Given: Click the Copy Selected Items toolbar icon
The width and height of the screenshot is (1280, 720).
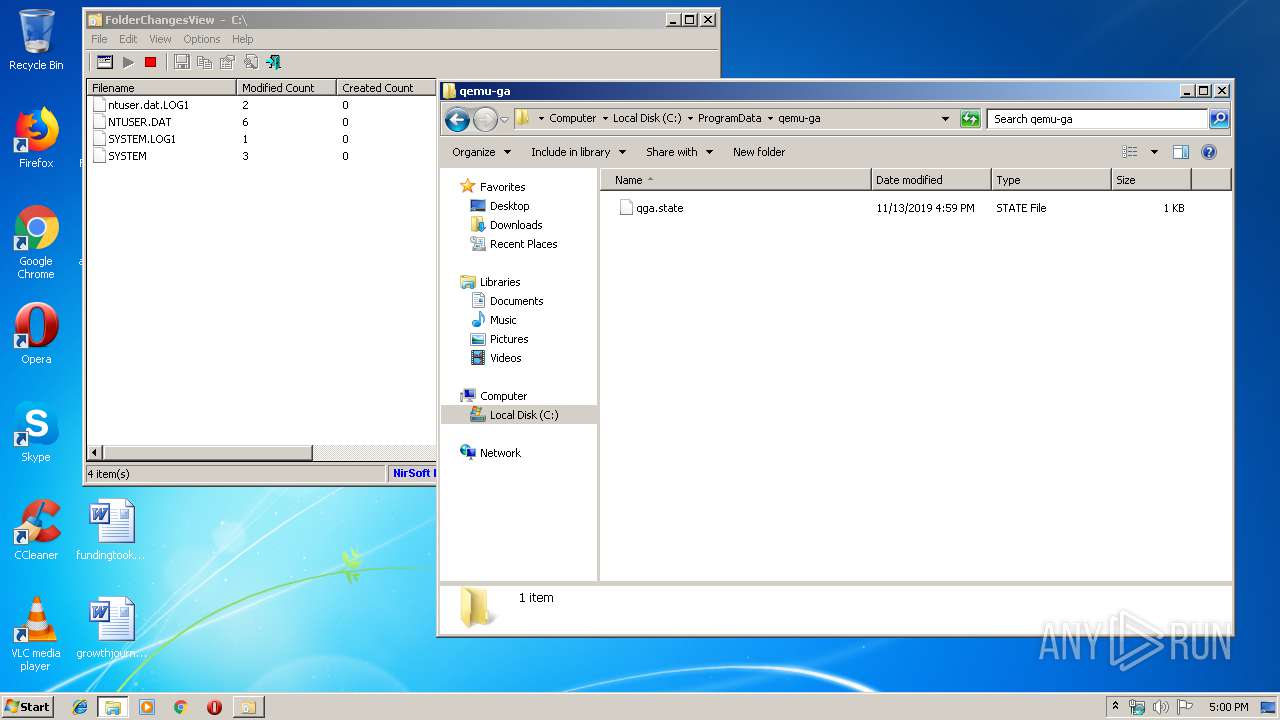Looking at the screenshot, I should 204,62.
